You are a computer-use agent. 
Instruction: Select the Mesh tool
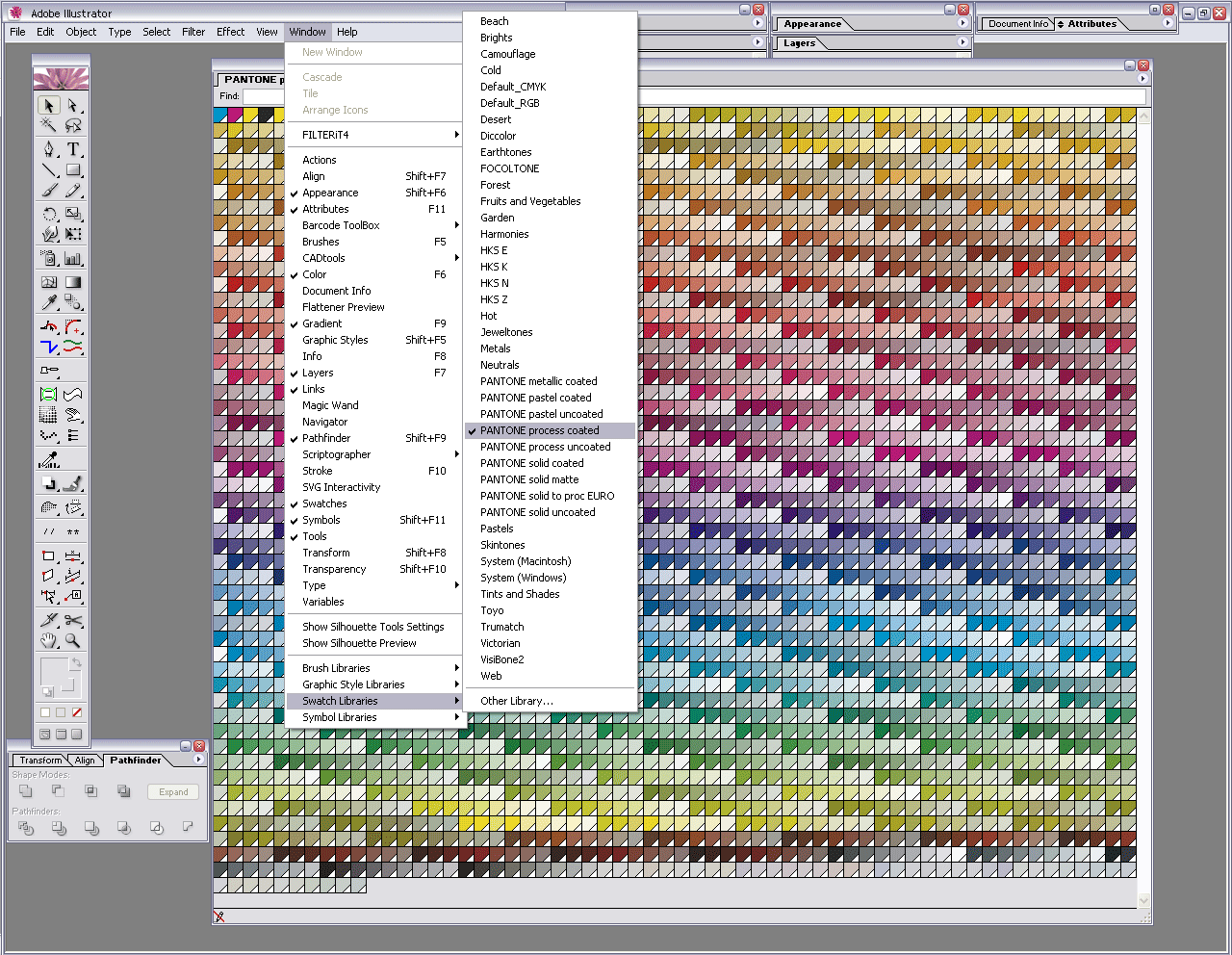(49, 282)
